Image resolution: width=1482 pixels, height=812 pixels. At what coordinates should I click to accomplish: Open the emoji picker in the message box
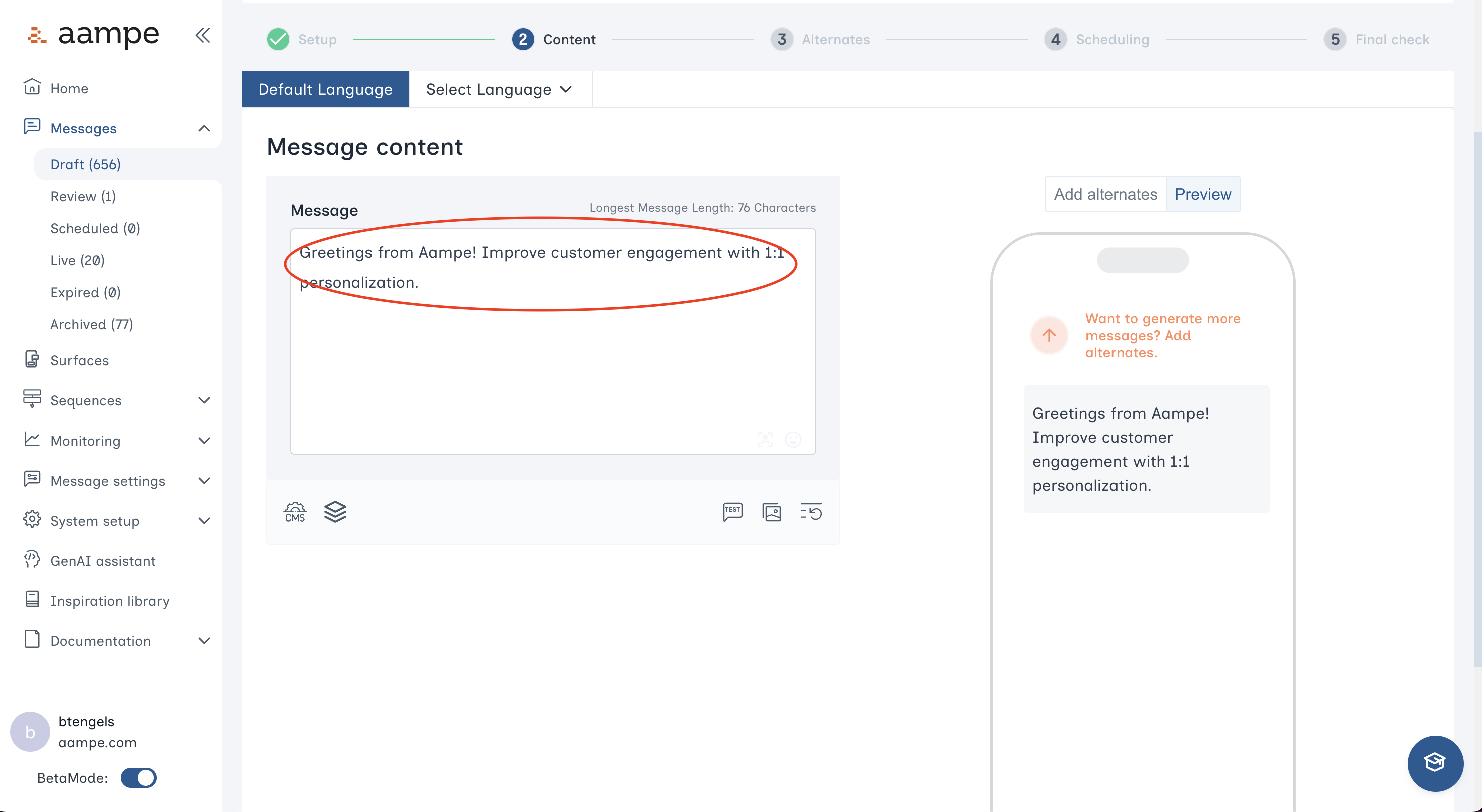(x=793, y=440)
